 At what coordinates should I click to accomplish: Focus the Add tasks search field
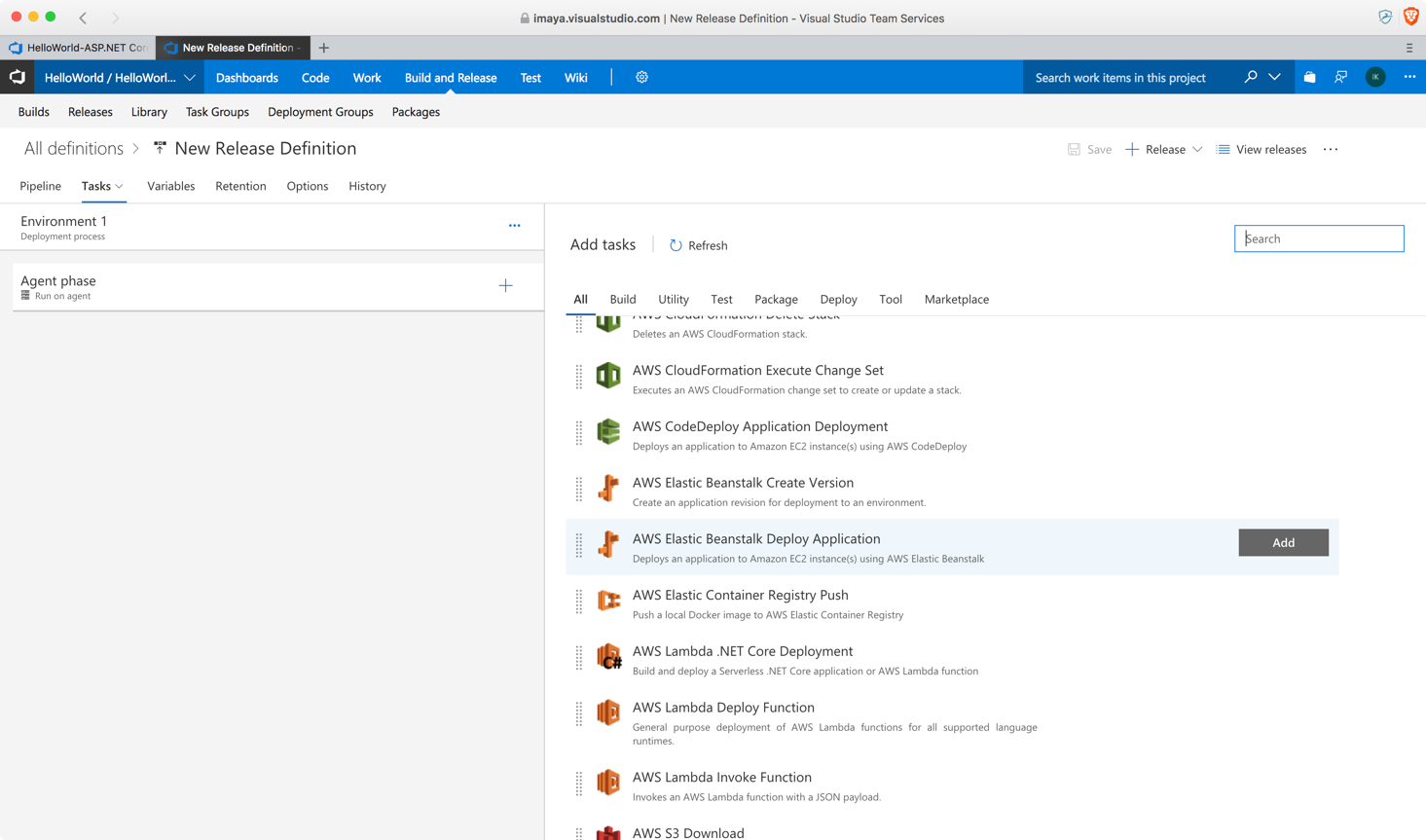click(x=1319, y=238)
